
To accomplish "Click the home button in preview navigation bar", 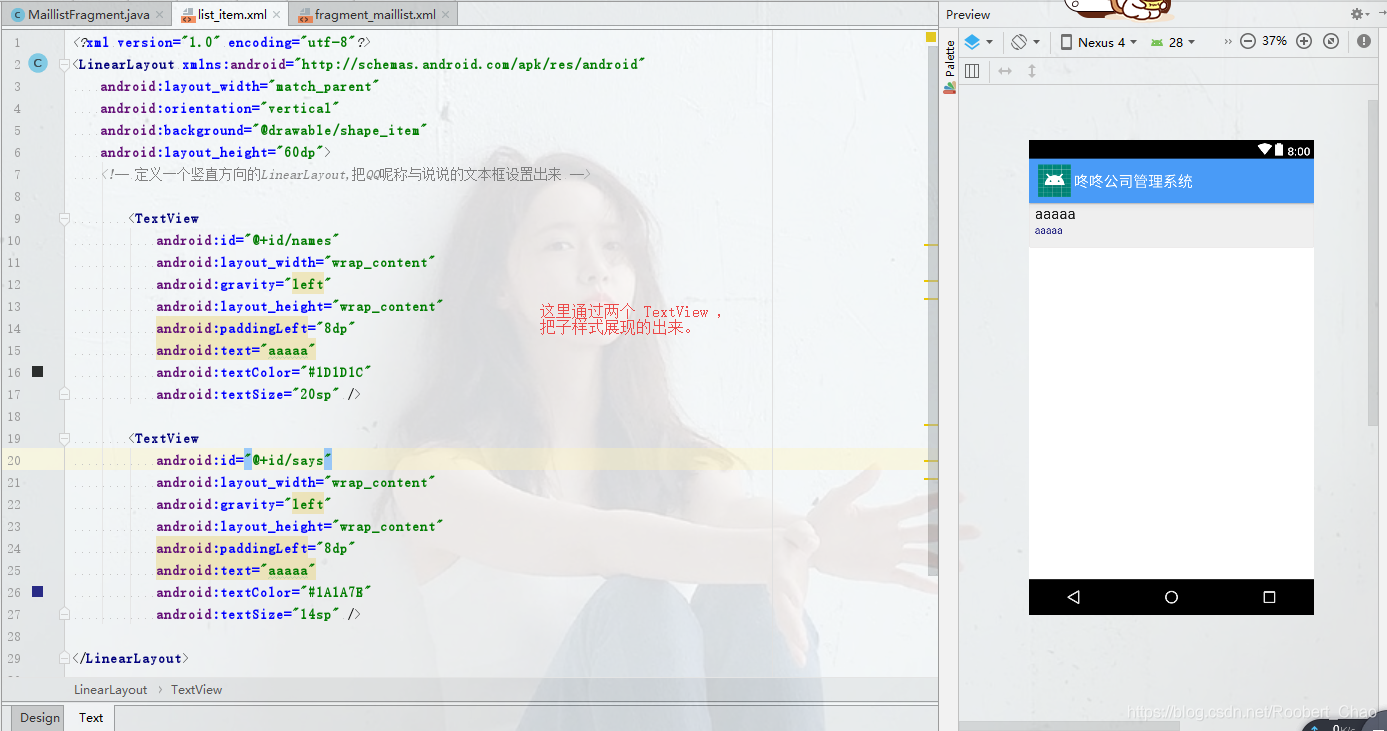I will (1171, 597).
